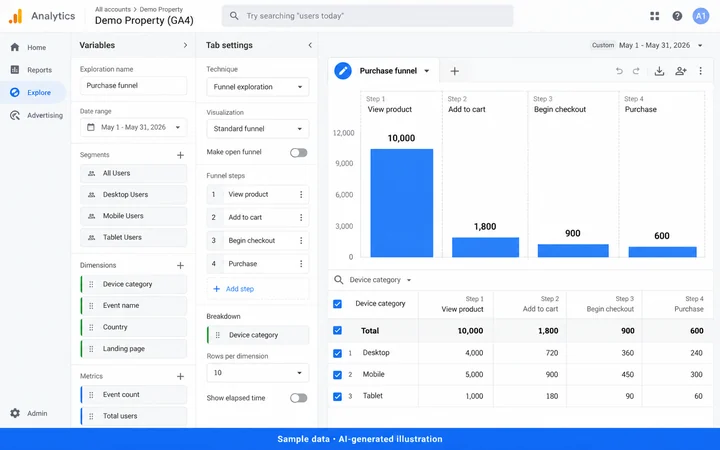The width and height of the screenshot is (720, 450).
Task: Toggle the Make open funnel switch
Action: [x=298, y=152]
